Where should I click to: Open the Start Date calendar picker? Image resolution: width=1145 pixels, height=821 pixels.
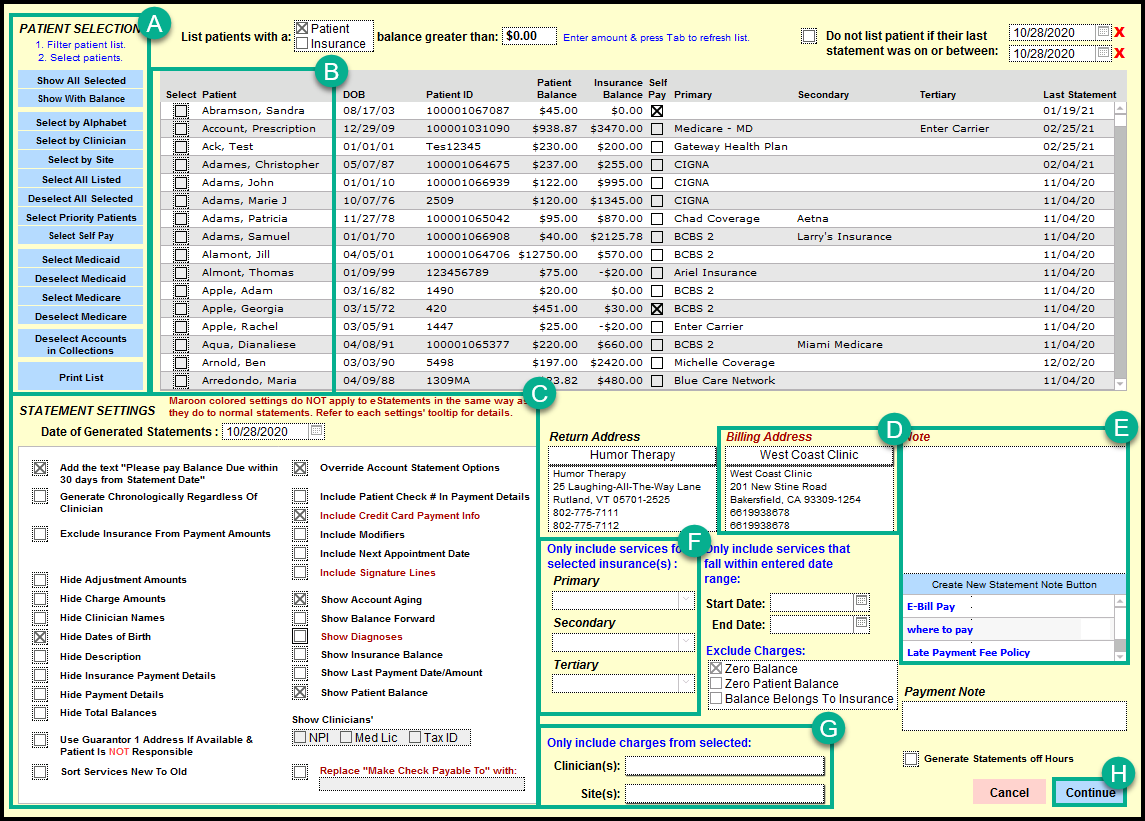click(861, 602)
